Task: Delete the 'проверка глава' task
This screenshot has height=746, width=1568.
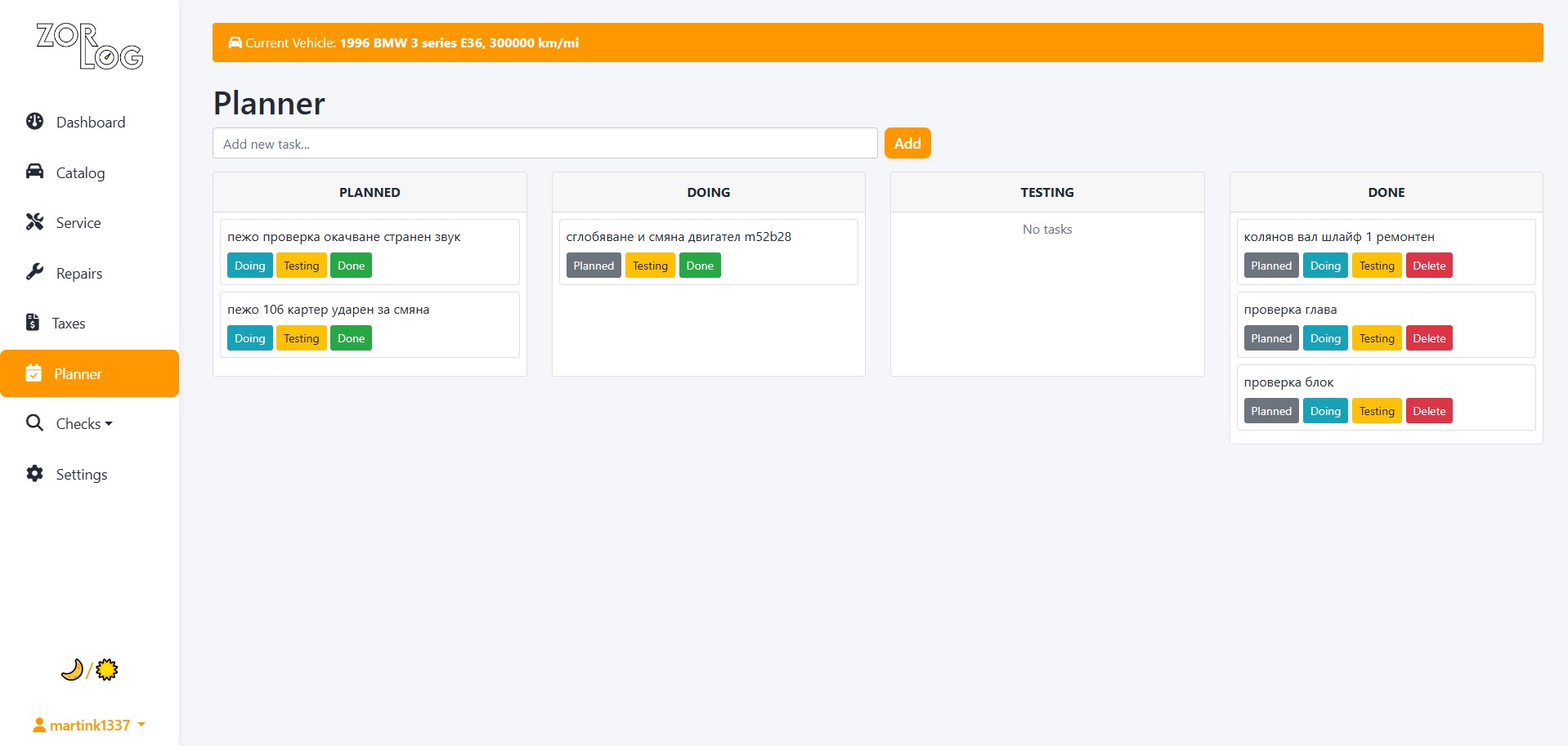Action: (1428, 338)
